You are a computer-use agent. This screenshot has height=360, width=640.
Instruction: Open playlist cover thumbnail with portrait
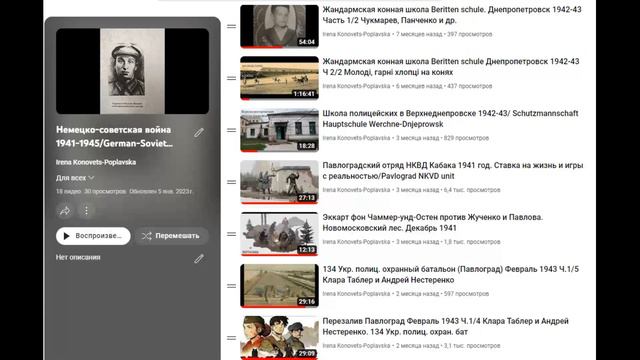pyautogui.click(x=132, y=71)
